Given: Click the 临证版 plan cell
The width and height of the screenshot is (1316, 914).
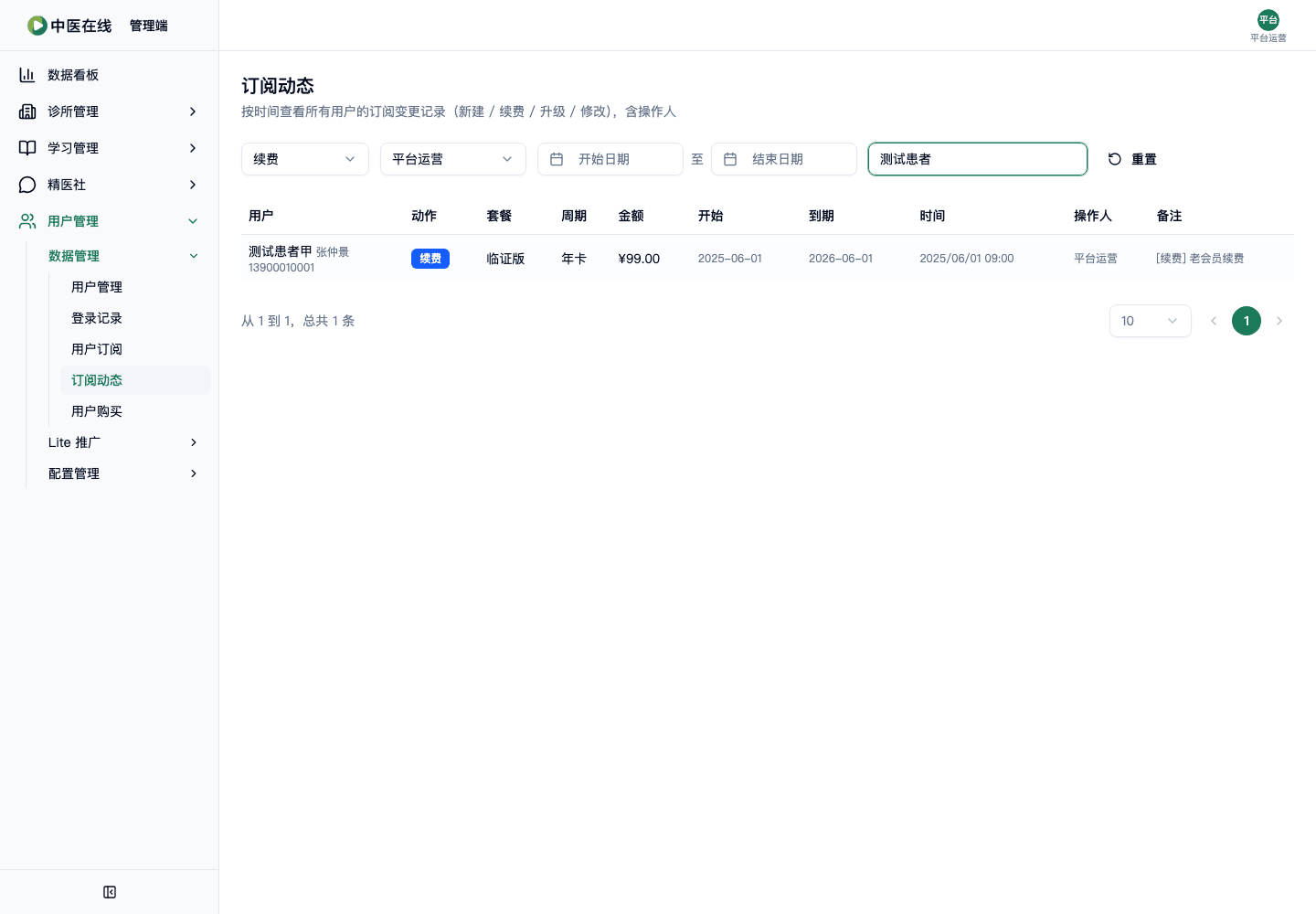Looking at the screenshot, I should (505, 259).
